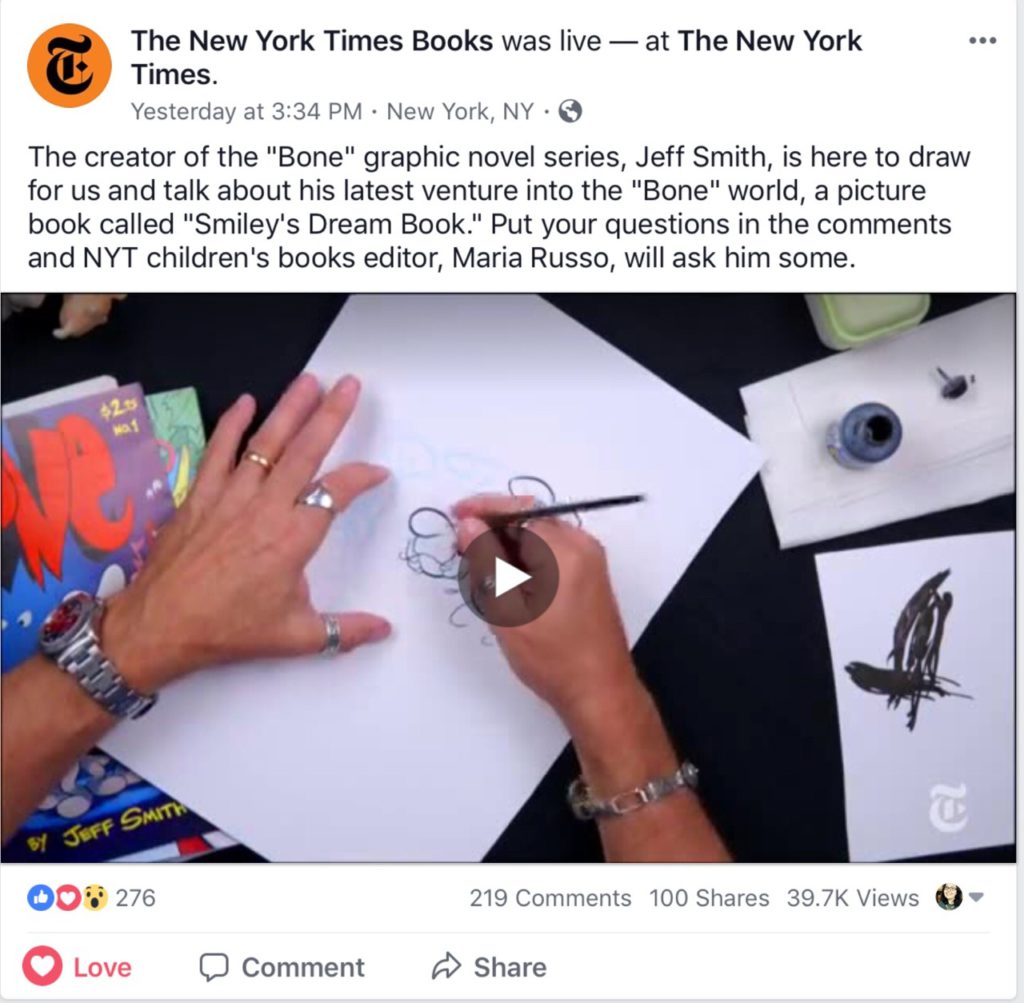Click the Yesterday at 3:34 PM timestamp
1024x1003 pixels.
tap(246, 112)
